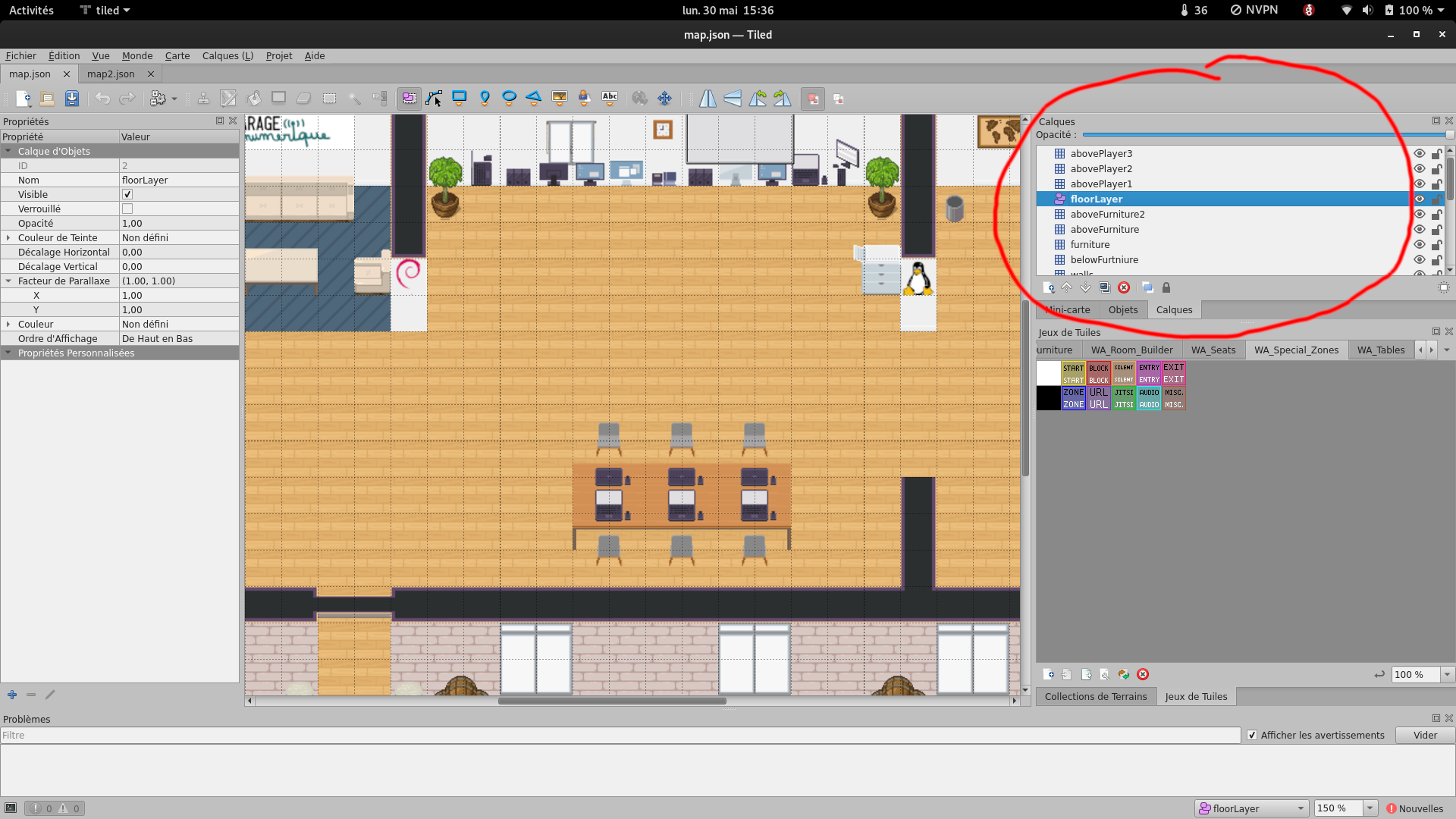
Task: Click the Save file toolbar icon
Action: click(x=72, y=99)
